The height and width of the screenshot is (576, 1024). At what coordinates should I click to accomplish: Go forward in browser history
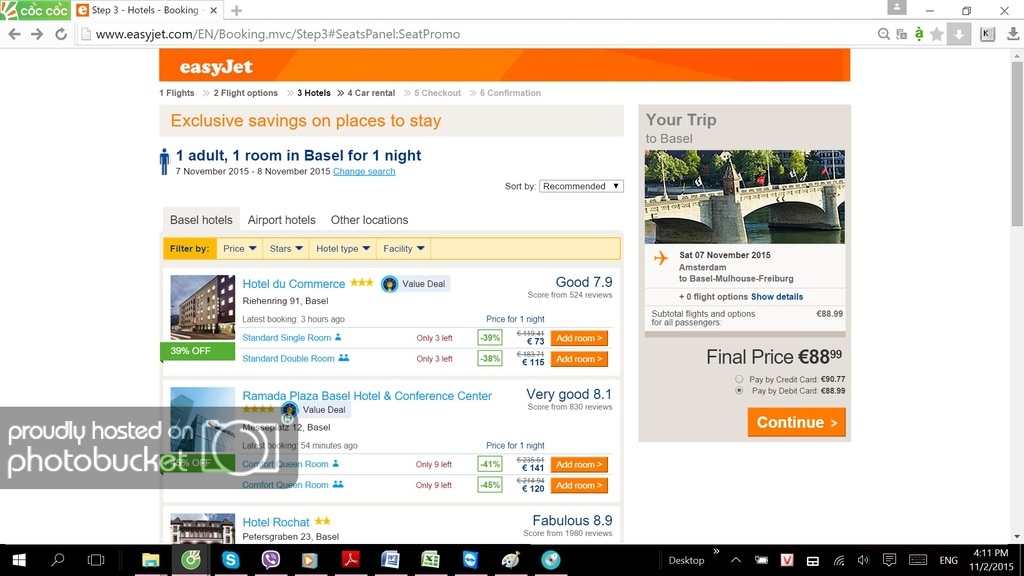point(37,34)
